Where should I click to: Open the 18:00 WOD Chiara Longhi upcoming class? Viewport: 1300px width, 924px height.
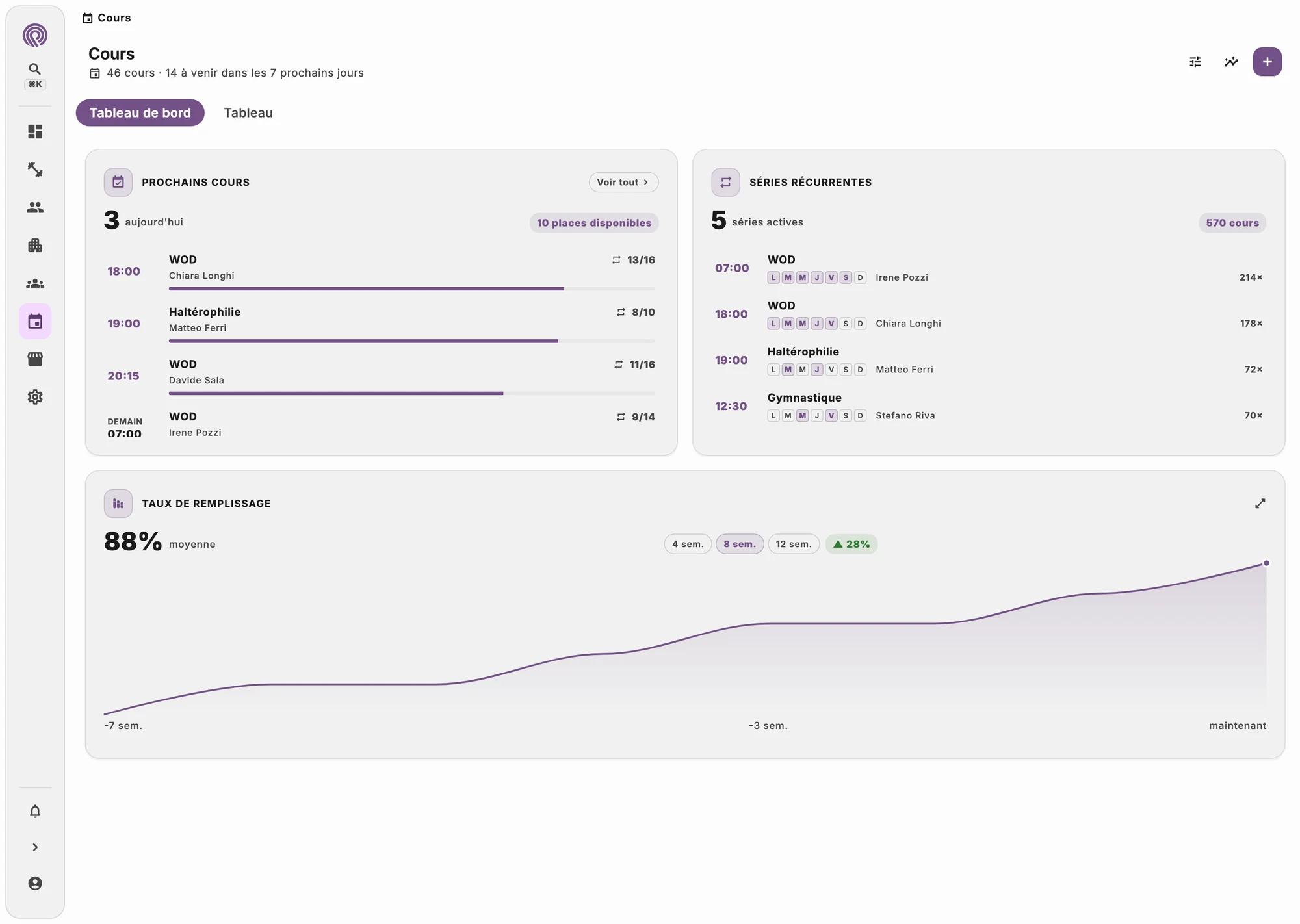[x=381, y=272]
